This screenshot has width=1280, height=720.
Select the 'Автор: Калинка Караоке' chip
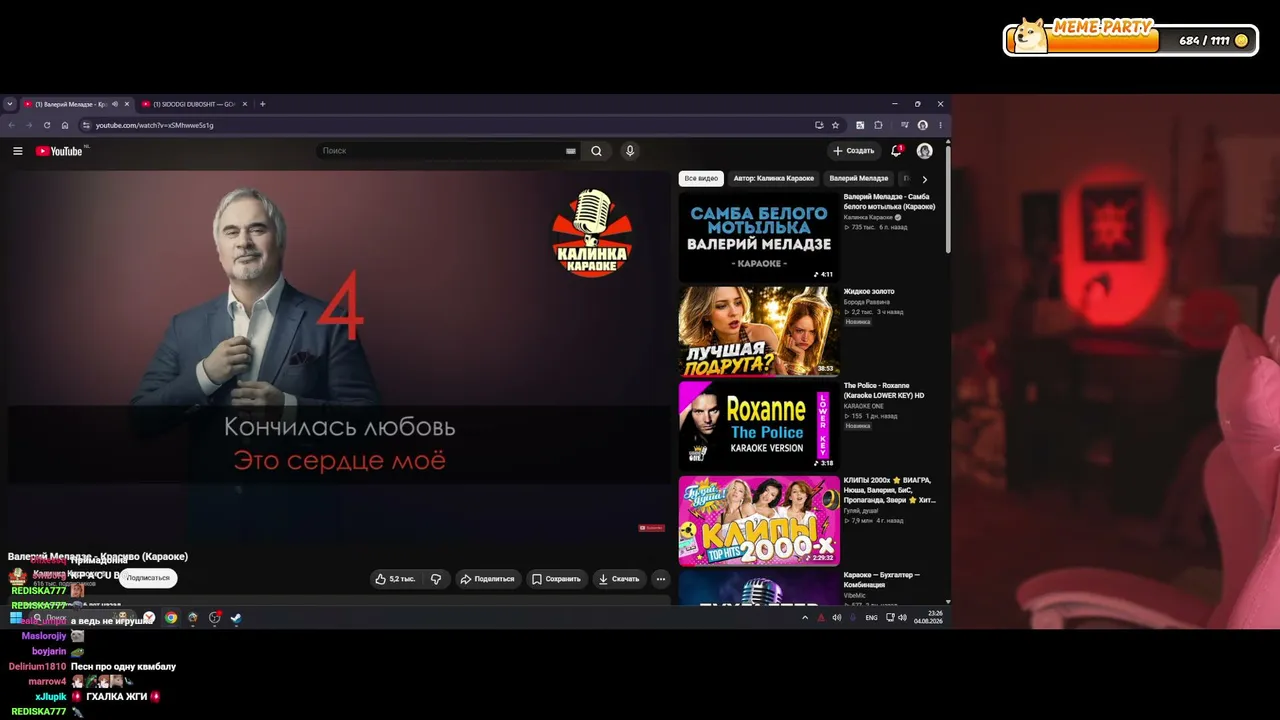click(774, 179)
